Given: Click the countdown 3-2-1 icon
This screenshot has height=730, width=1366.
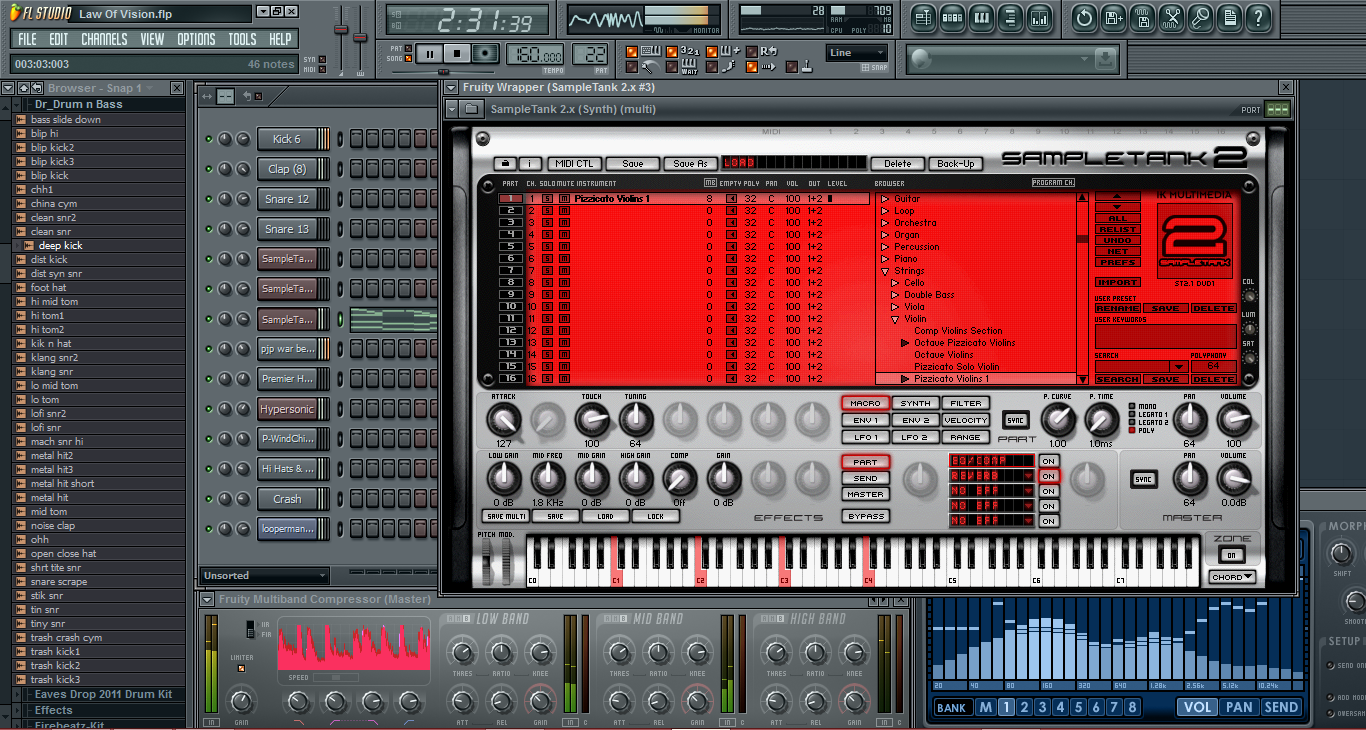Looking at the screenshot, I should 689,51.
